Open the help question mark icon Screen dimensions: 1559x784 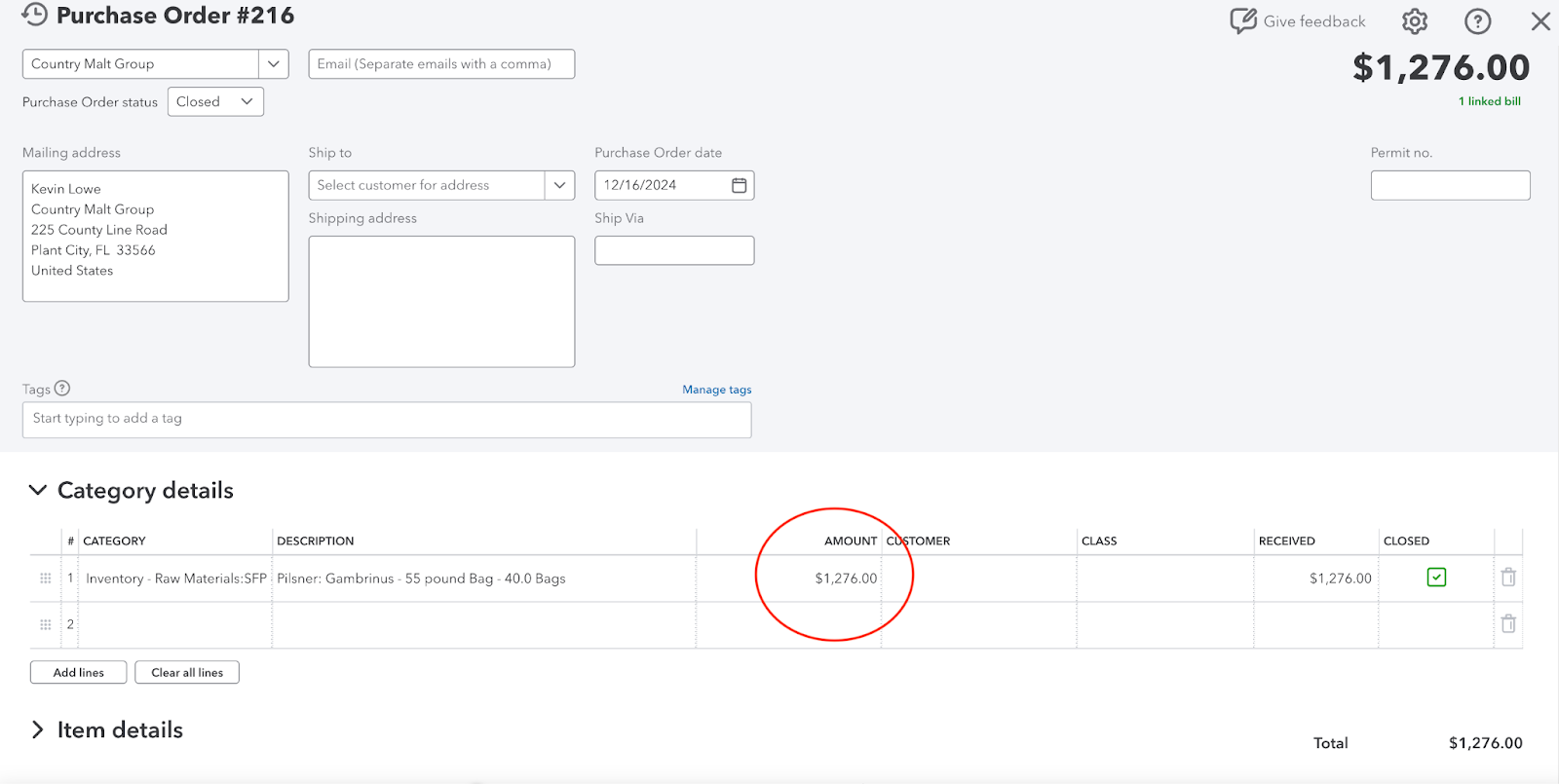click(x=1478, y=21)
